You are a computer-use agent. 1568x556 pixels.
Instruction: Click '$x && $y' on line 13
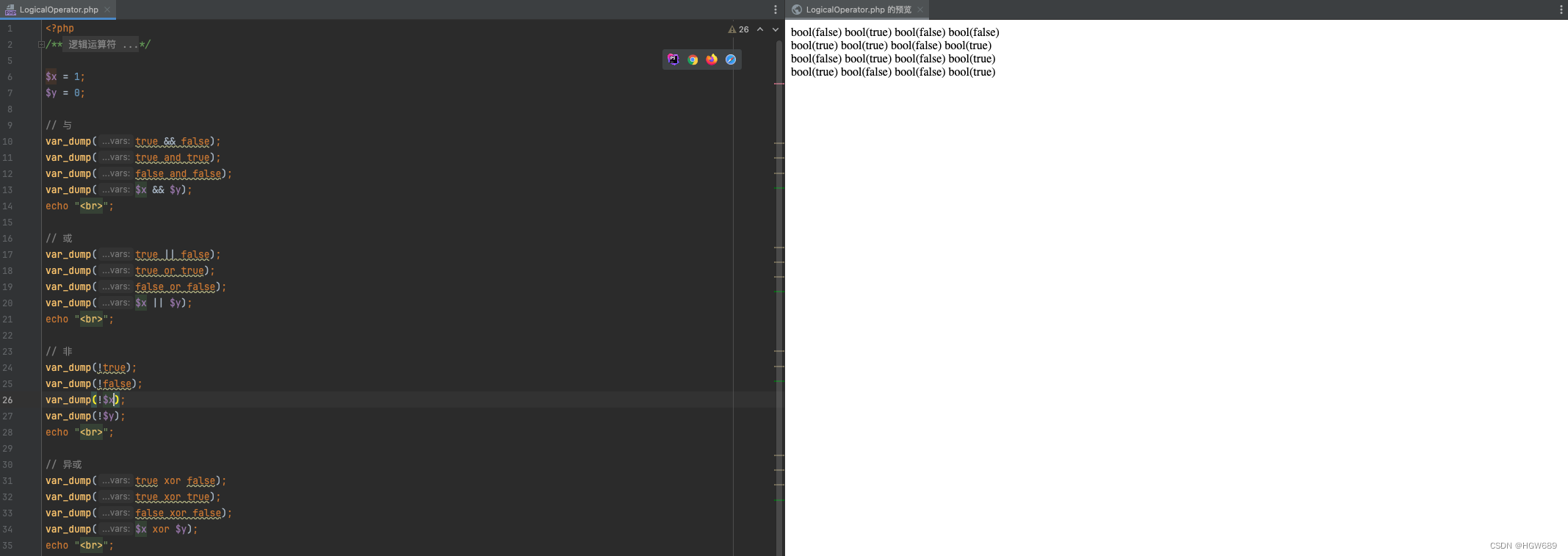click(158, 190)
